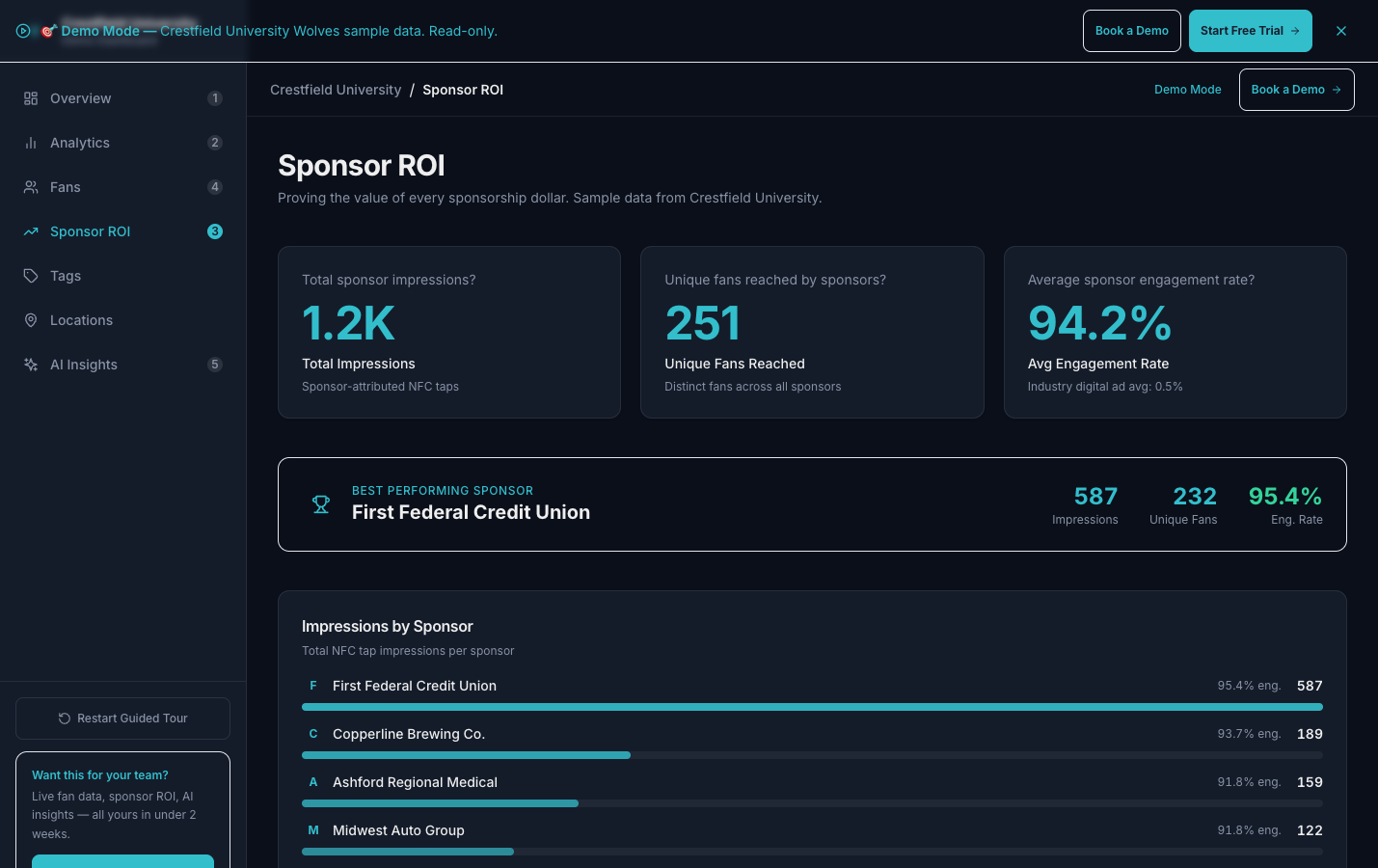Click the trophy icon beside Best Performing Sponsor
The image size is (1378, 868).
coord(321,504)
